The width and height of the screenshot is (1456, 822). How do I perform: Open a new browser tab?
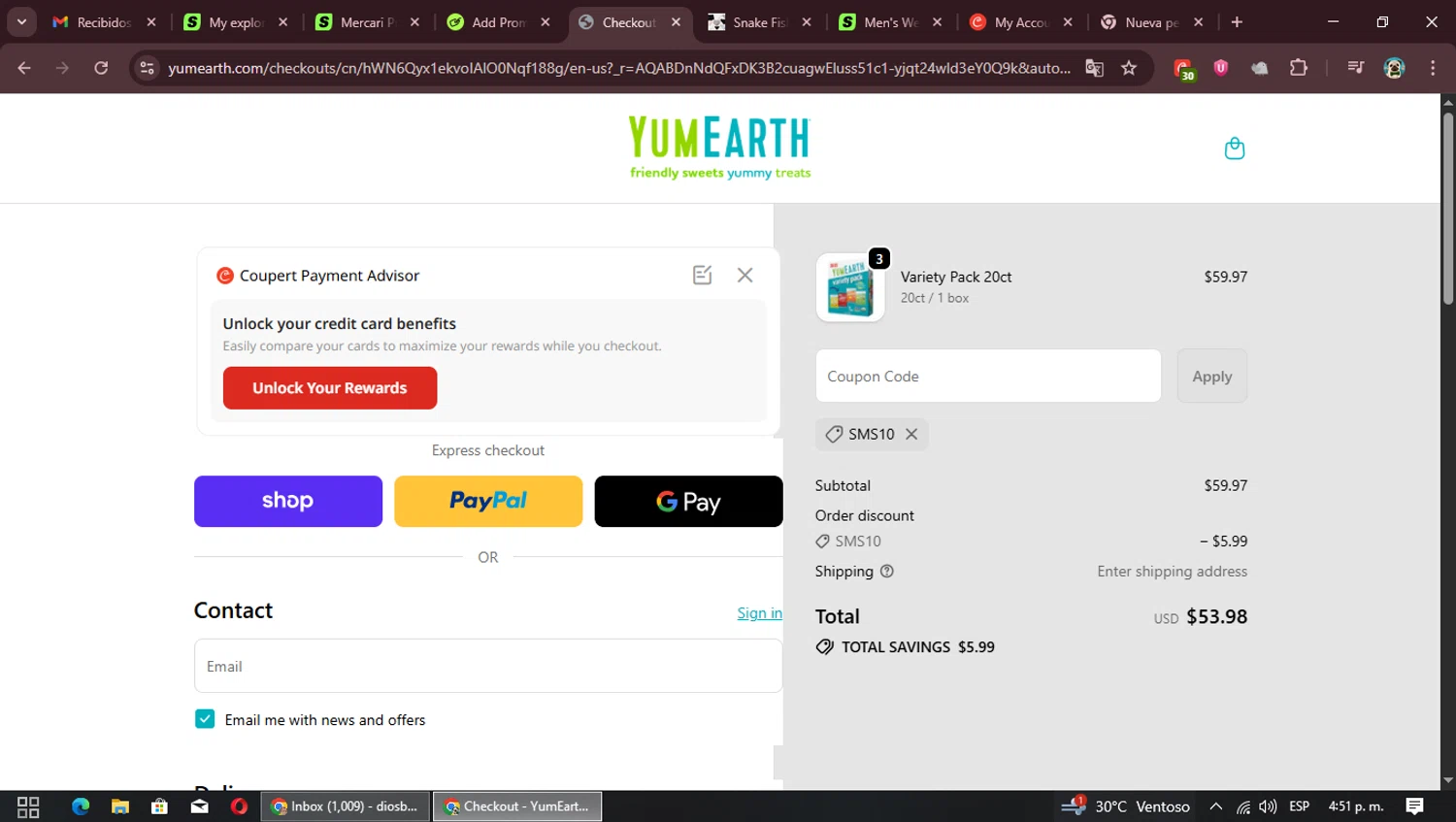(1237, 22)
